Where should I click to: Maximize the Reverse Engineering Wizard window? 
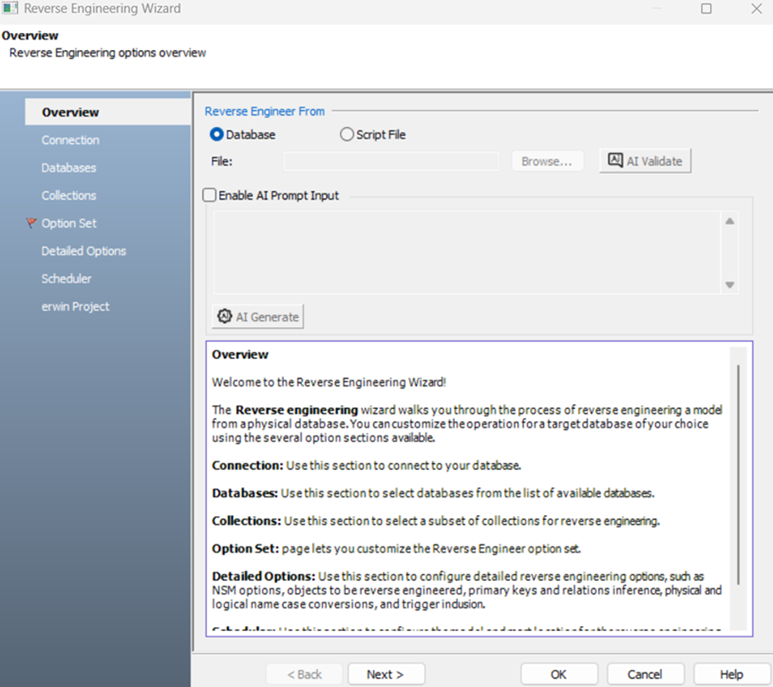(706, 9)
